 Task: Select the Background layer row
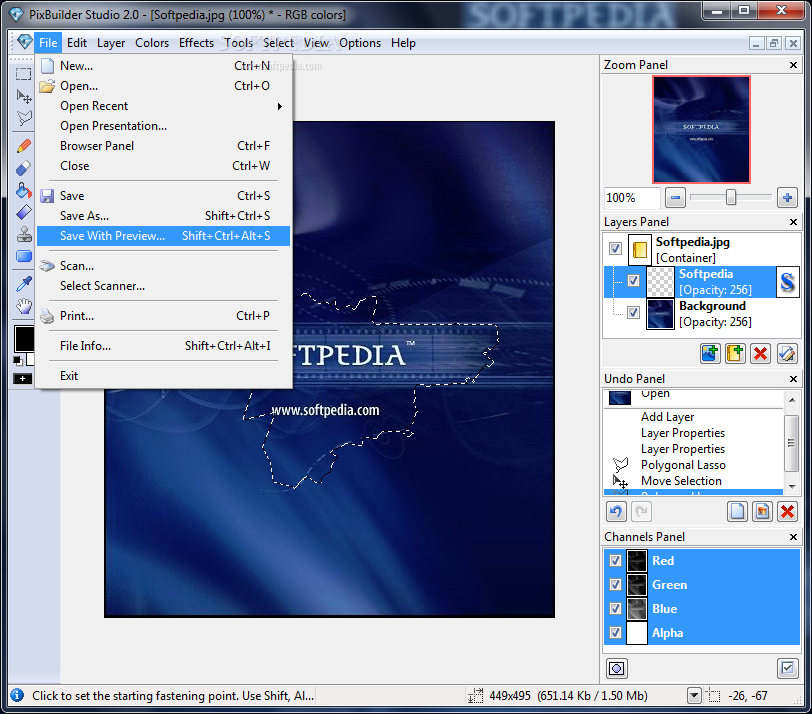[x=702, y=314]
